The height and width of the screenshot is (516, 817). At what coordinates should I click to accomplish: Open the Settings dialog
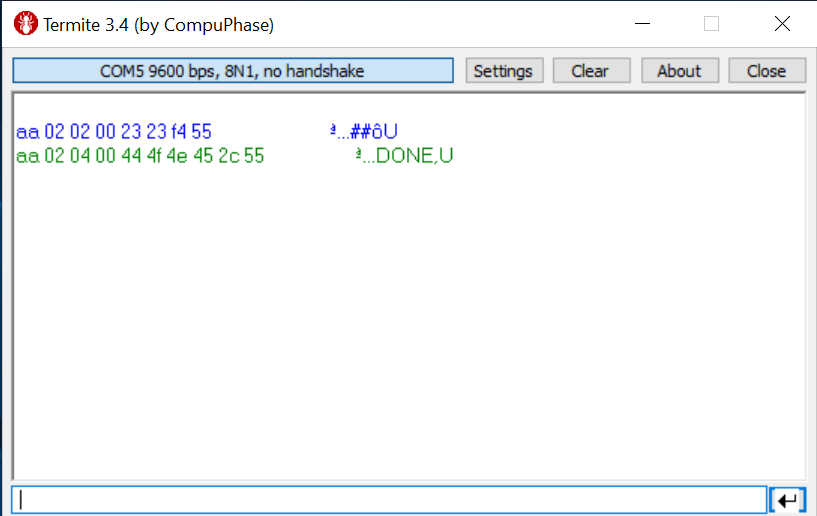[503, 71]
